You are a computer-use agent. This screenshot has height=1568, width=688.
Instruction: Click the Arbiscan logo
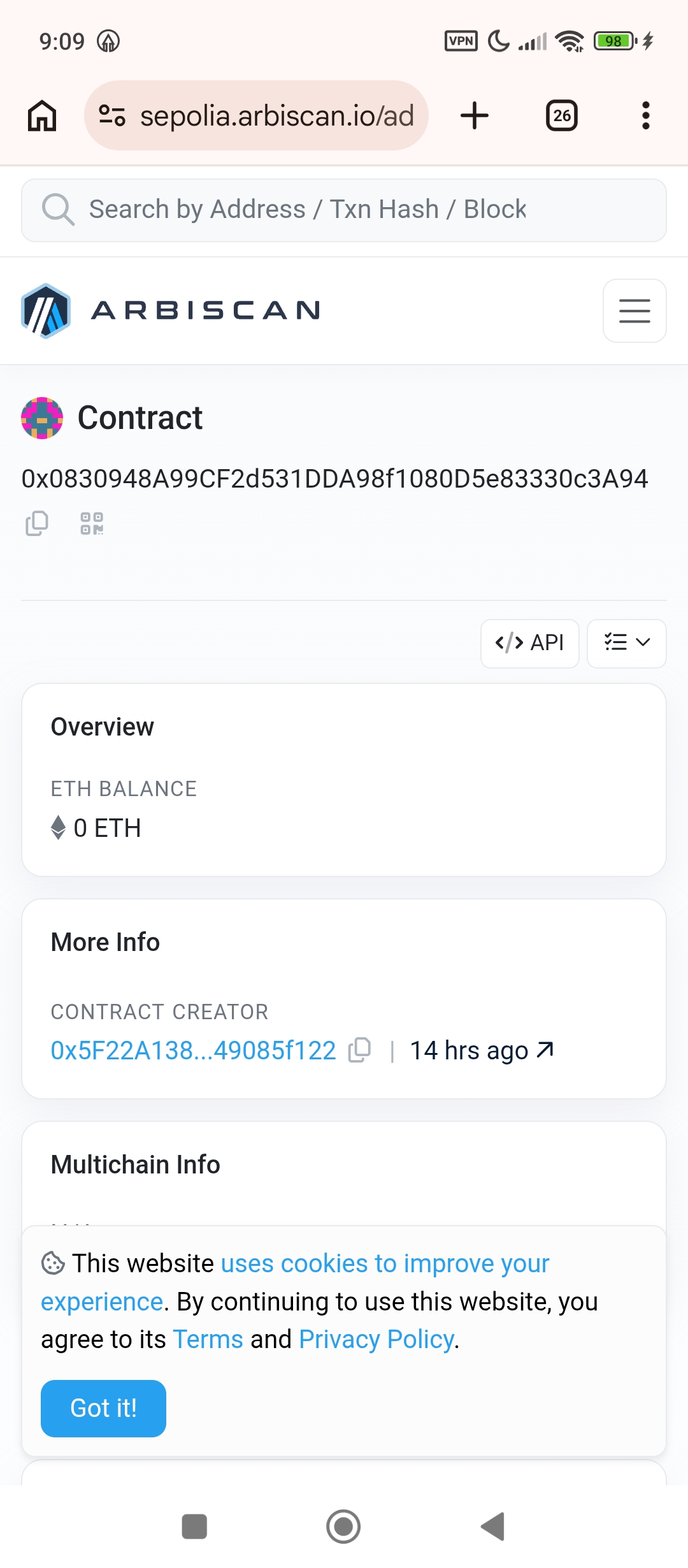coord(171,310)
